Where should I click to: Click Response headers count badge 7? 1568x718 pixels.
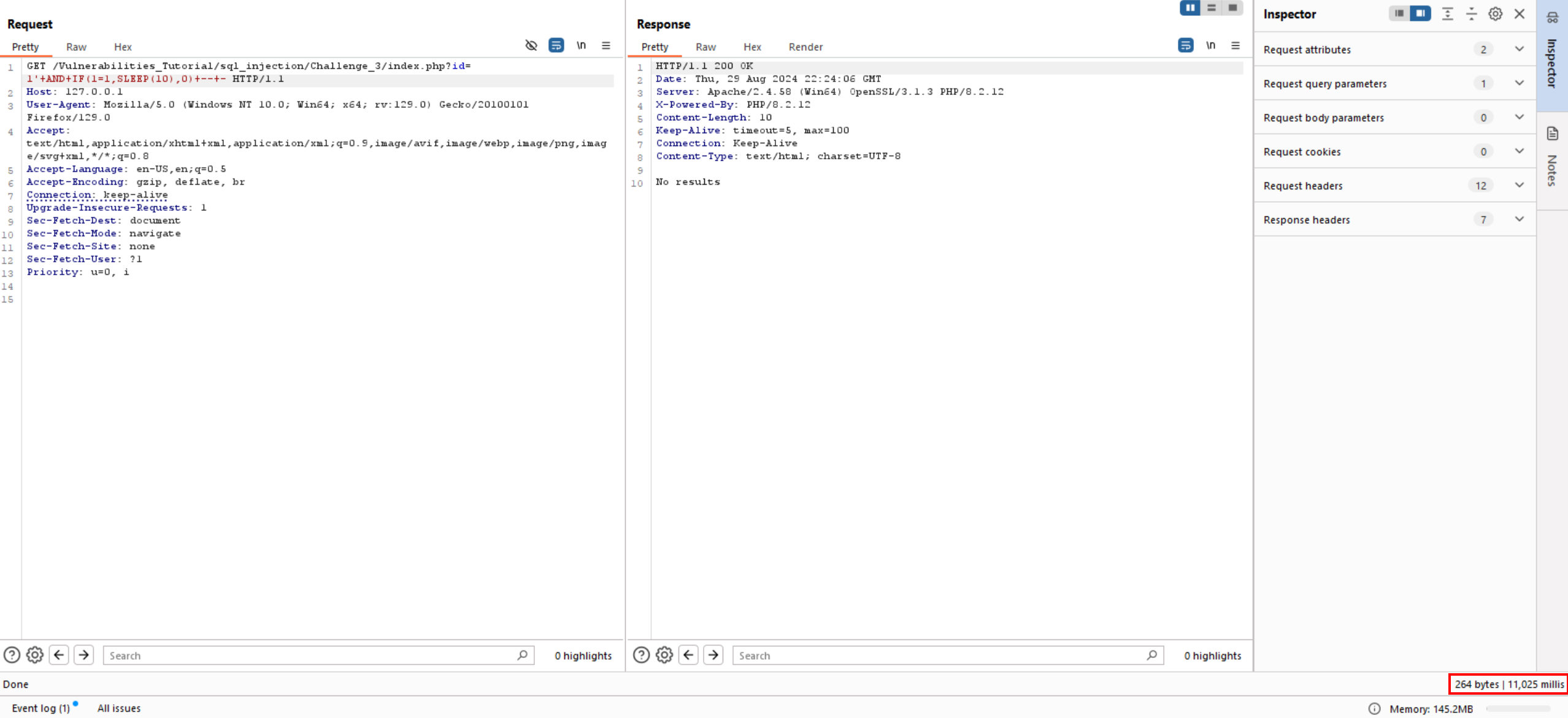pyautogui.click(x=1483, y=220)
